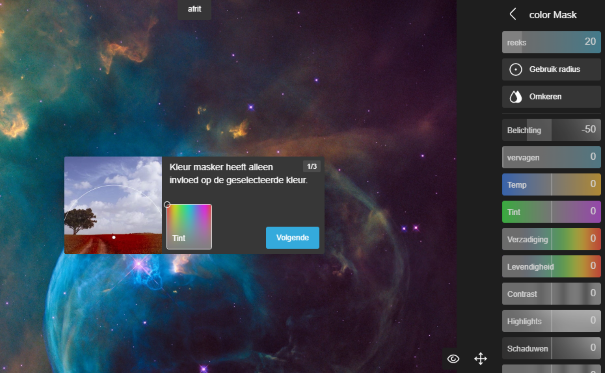Click the Gebruik radius circle icon

pyautogui.click(x=515, y=69)
